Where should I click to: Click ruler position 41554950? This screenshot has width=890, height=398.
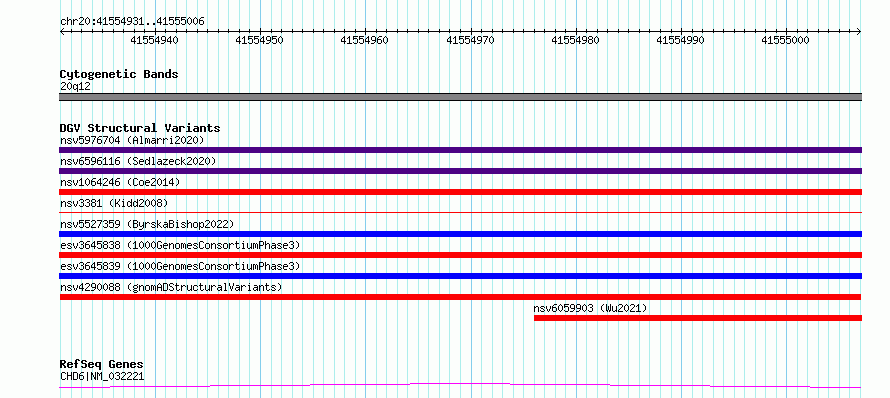pyautogui.click(x=259, y=40)
